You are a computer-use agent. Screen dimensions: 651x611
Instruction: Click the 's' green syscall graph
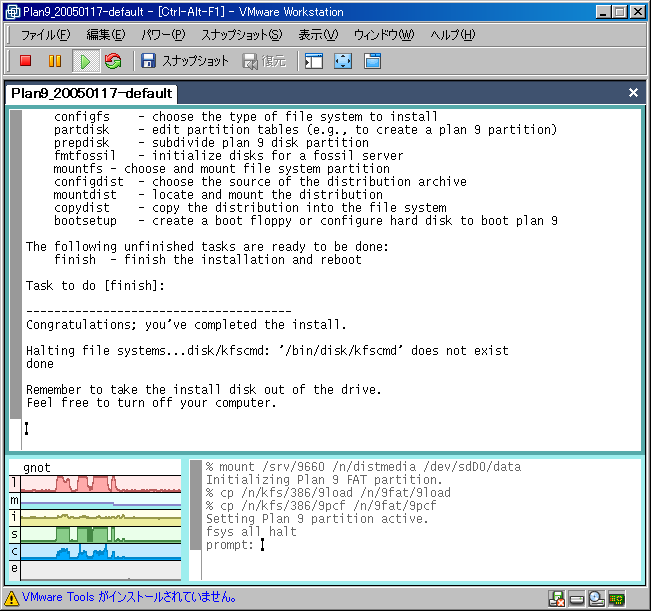pyautogui.click(x=101, y=535)
